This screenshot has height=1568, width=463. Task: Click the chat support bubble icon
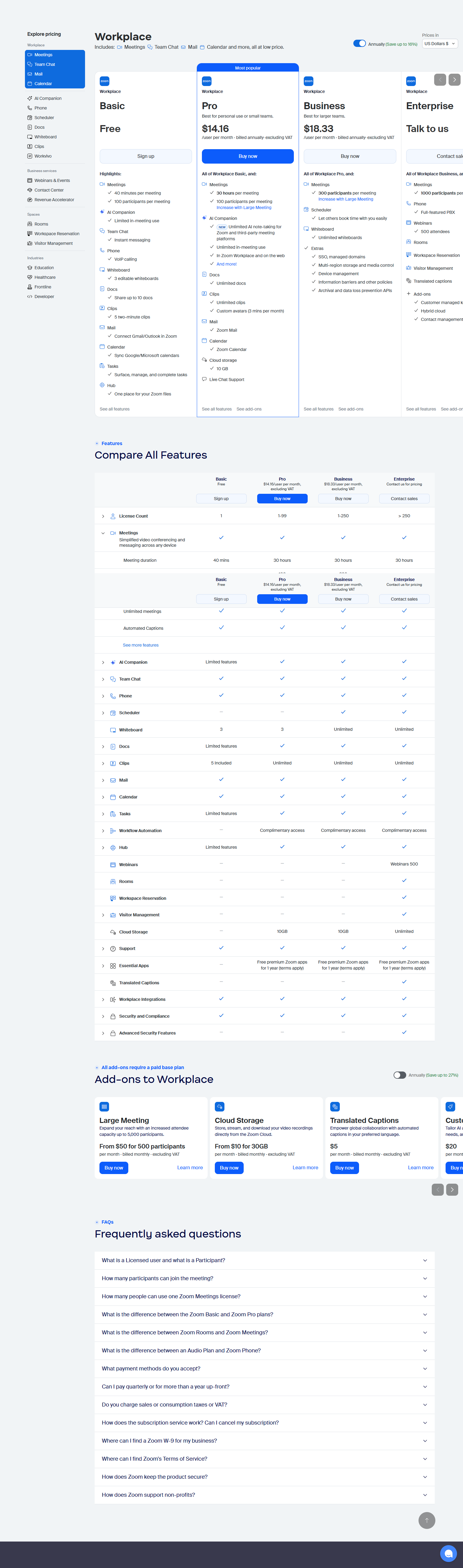click(448, 1554)
